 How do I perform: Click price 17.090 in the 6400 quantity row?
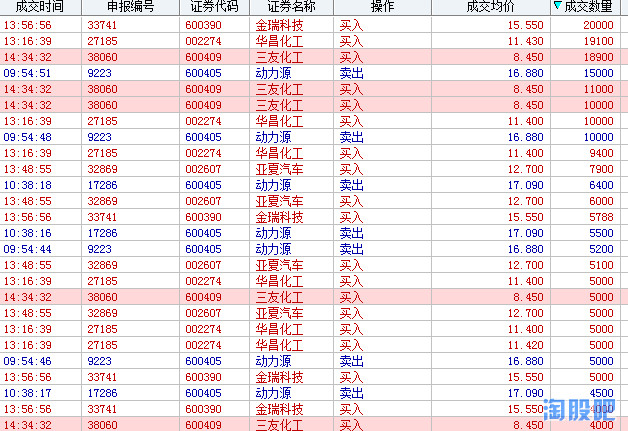525,185
